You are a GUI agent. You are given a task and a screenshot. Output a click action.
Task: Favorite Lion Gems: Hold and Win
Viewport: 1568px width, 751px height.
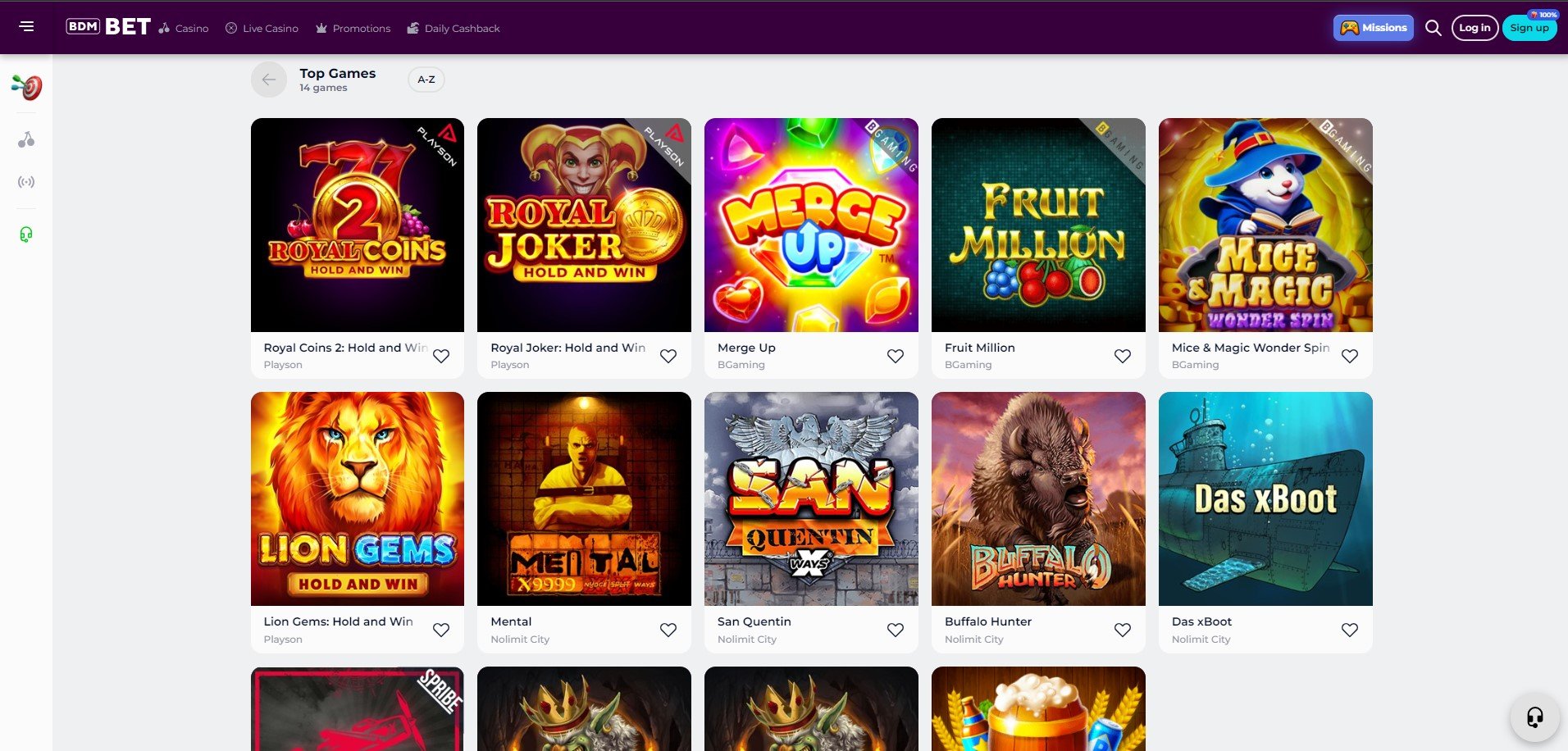(x=441, y=630)
